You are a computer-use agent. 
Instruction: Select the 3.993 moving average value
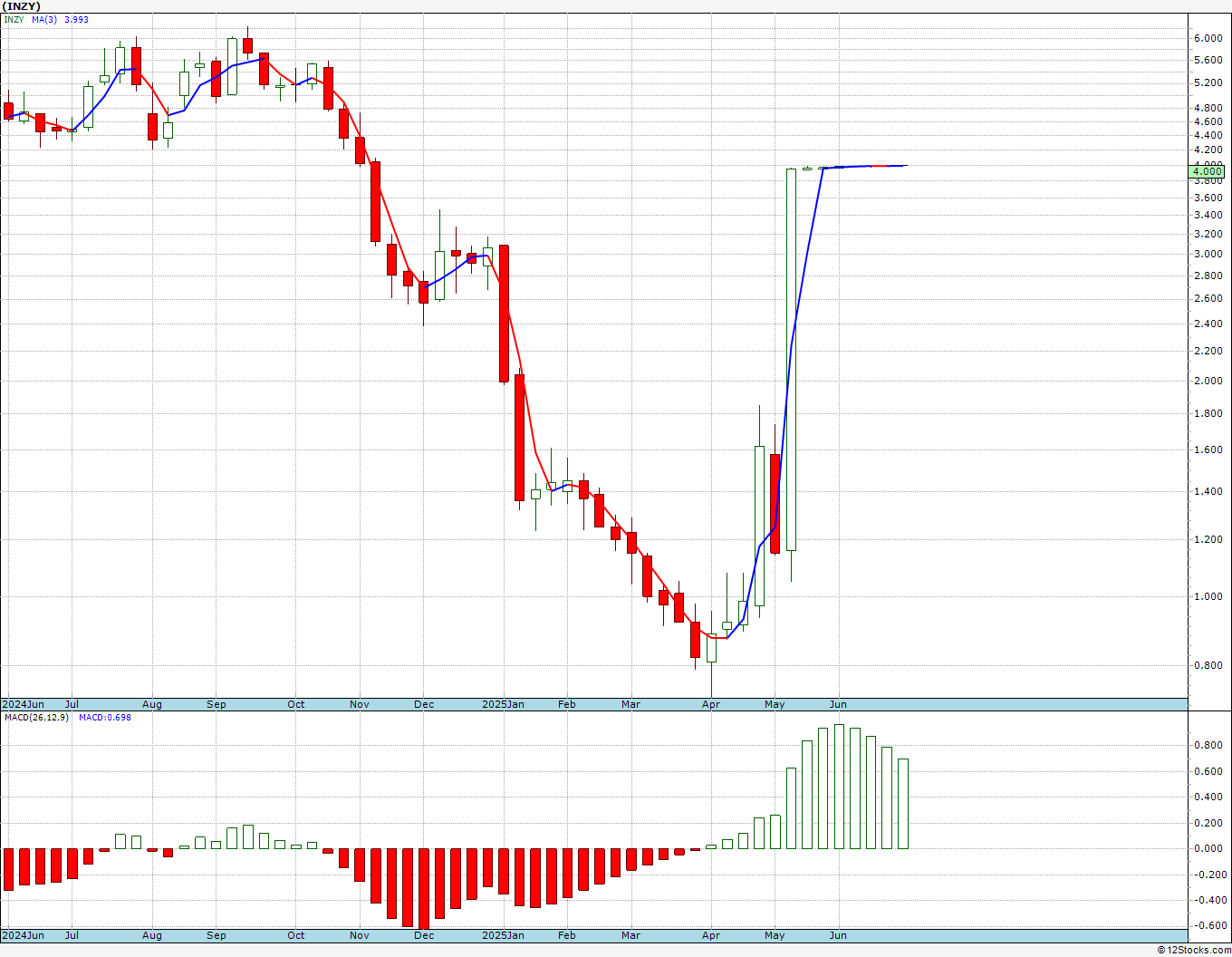[76, 19]
